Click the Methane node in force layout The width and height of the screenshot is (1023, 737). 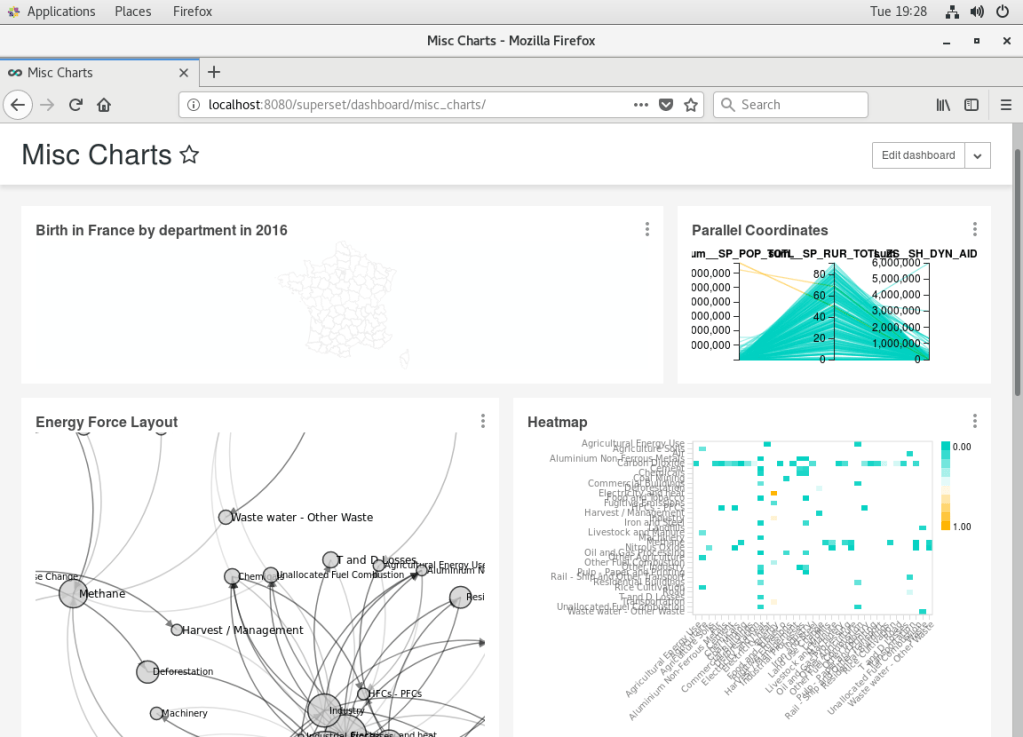73,594
